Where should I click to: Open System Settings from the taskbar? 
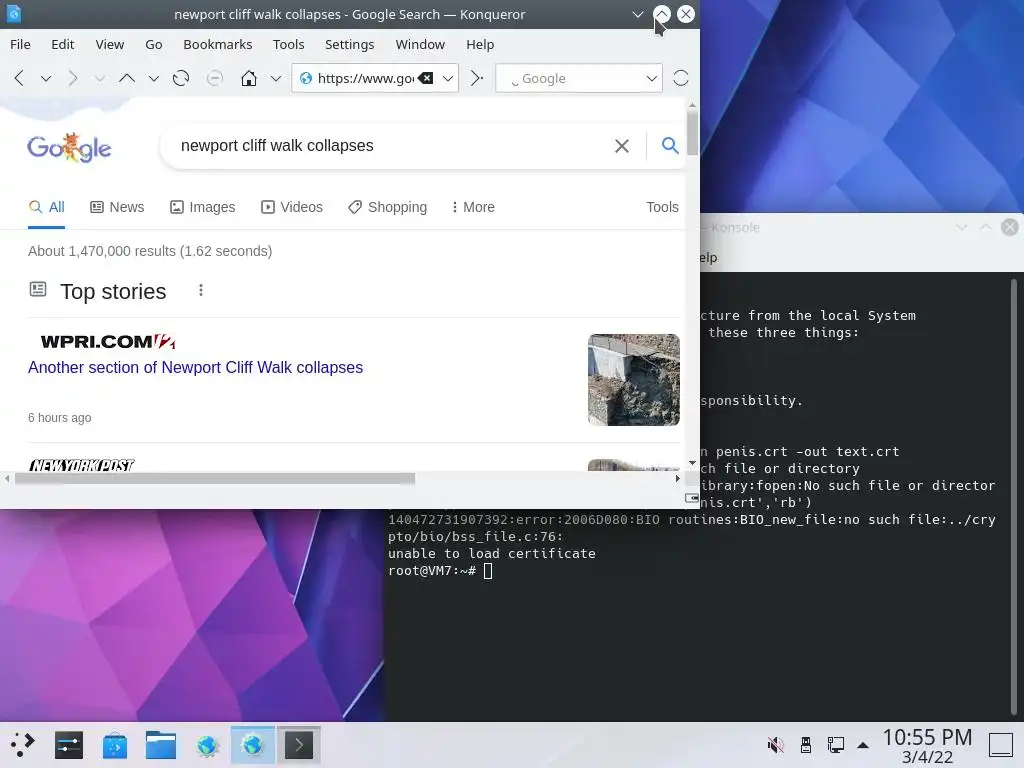point(69,744)
